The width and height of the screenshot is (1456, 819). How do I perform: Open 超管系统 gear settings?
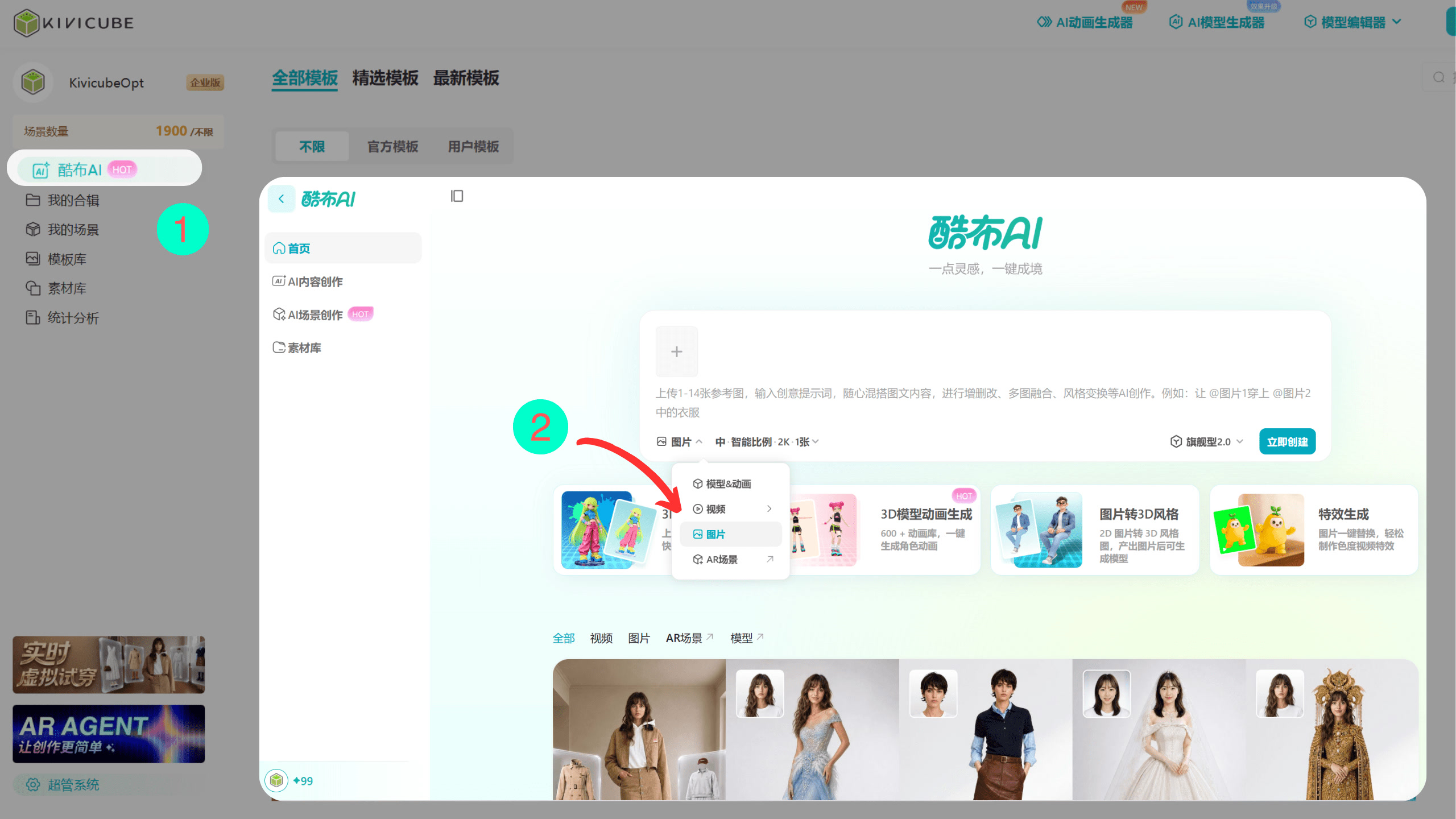63,785
